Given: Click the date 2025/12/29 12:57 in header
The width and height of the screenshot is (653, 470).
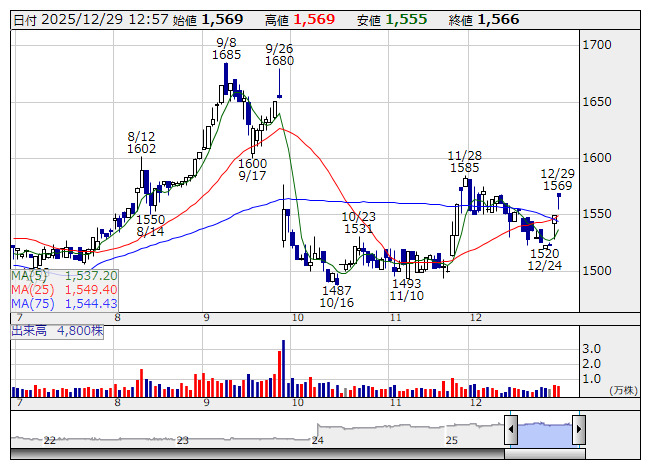Looking at the screenshot, I should coord(105,20).
